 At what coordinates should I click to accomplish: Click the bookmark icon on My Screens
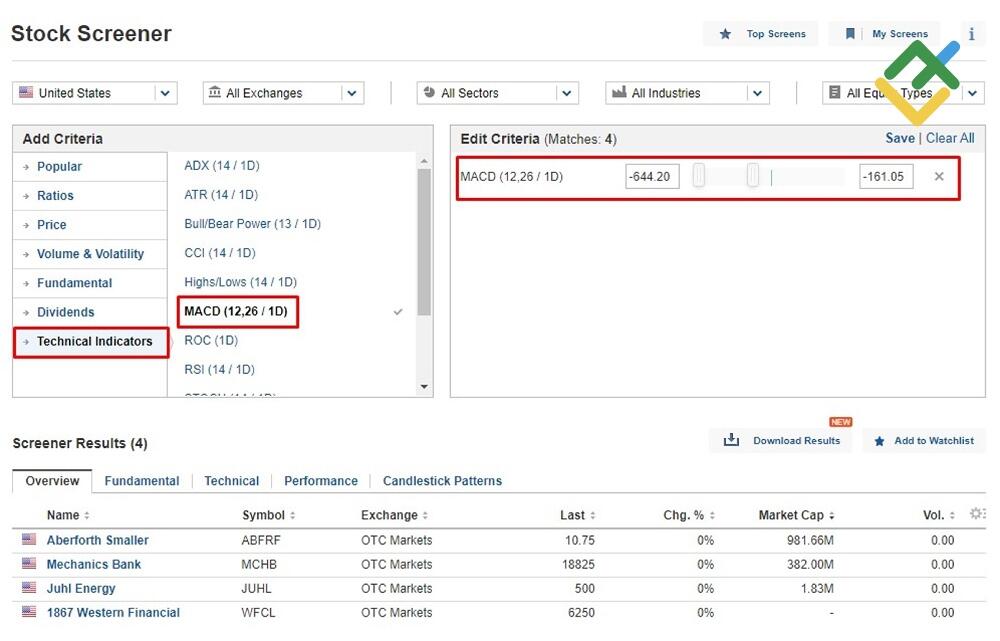coord(850,34)
